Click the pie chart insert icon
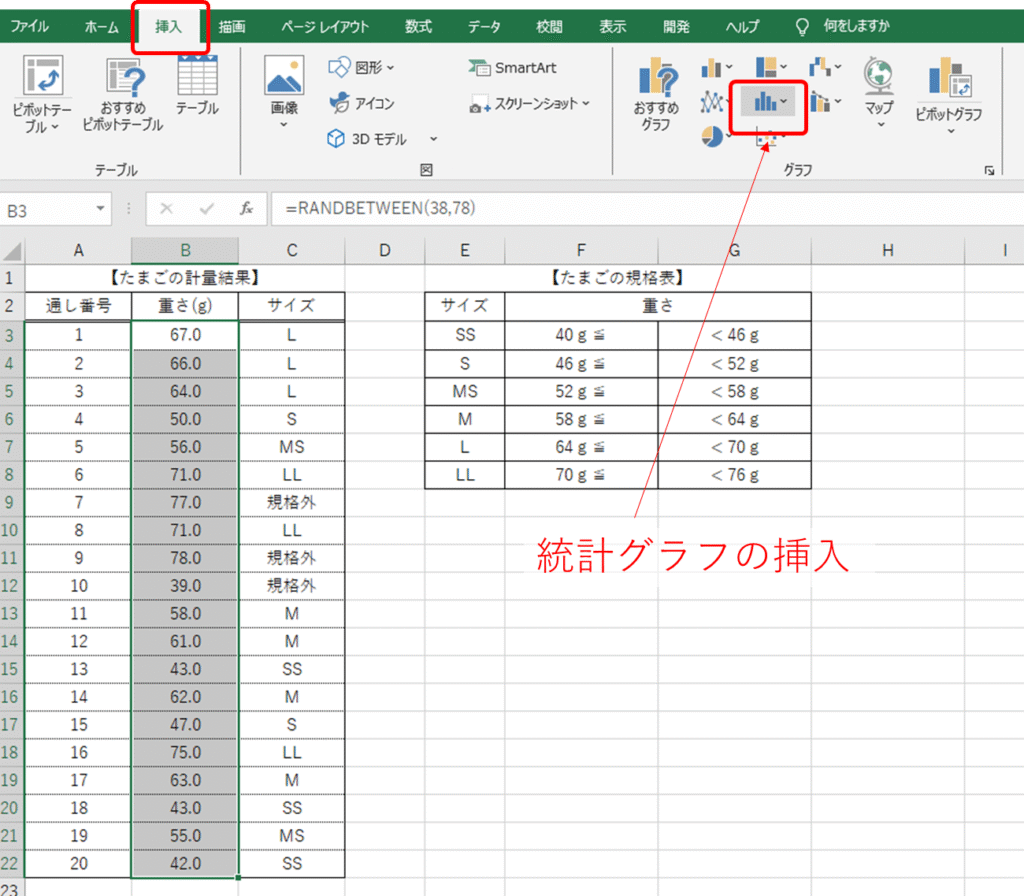Viewport: 1024px width, 896px height. pyautogui.click(x=713, y=135)
